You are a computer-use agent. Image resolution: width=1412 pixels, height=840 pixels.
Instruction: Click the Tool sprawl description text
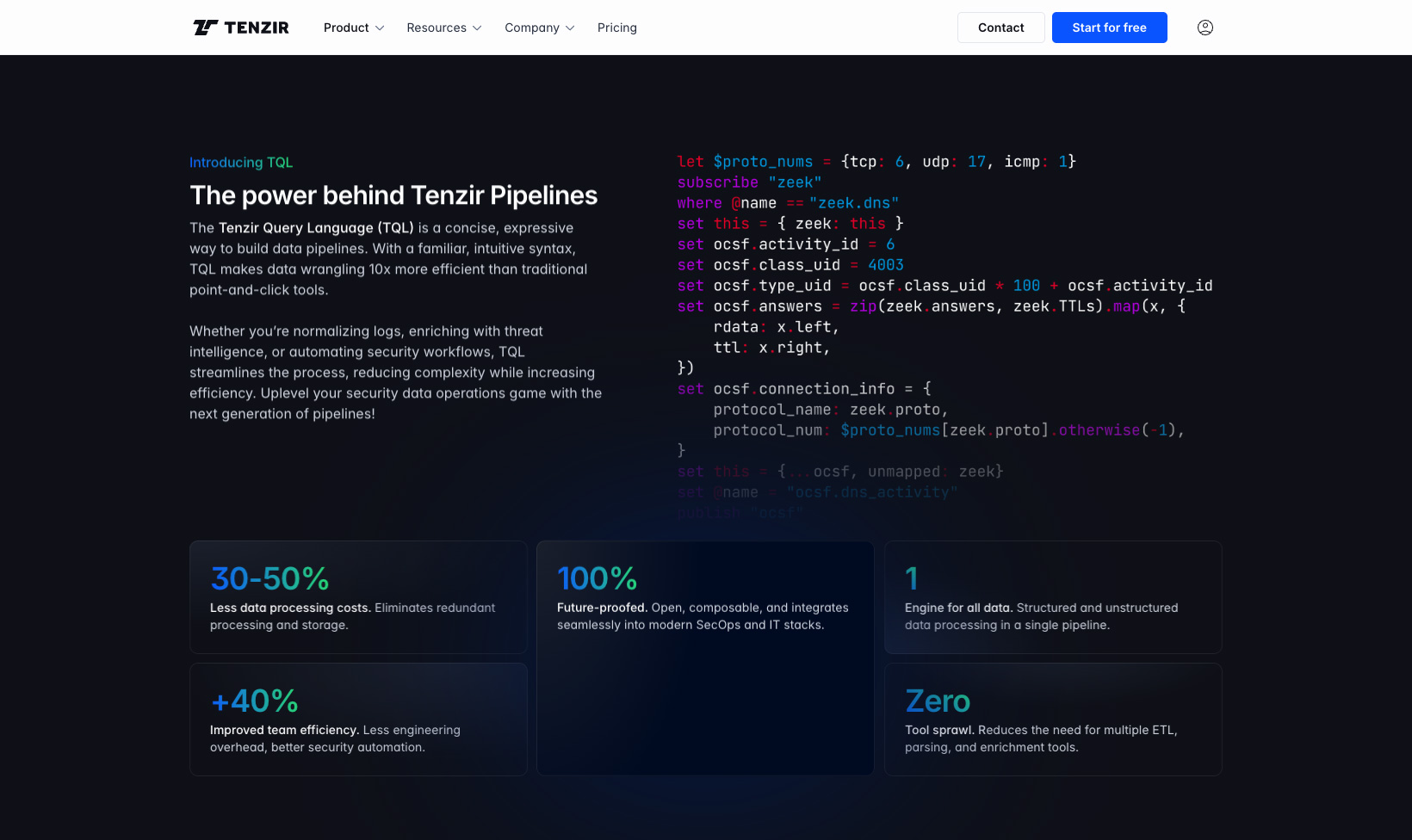(1041, 738)
